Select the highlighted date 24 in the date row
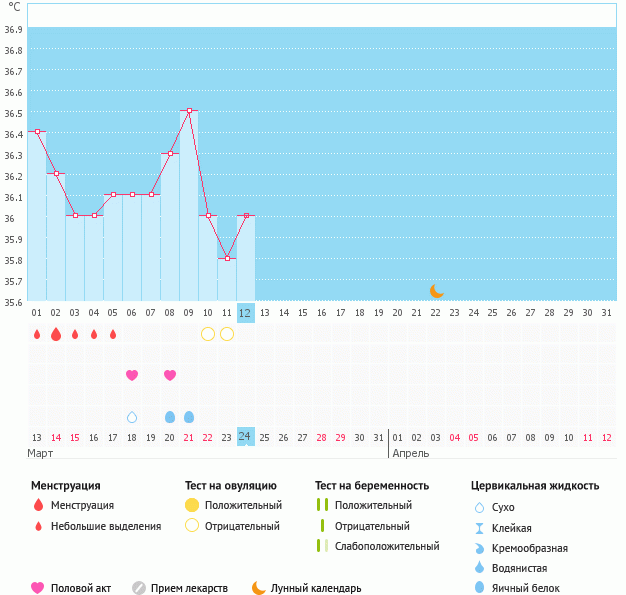Viewport: 626px width, 595px height. tap(245, 437)
